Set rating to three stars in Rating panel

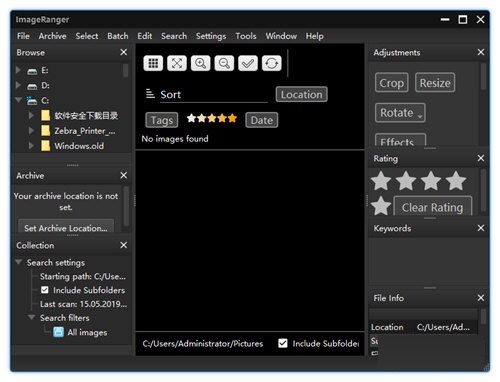tap(431, 181)
